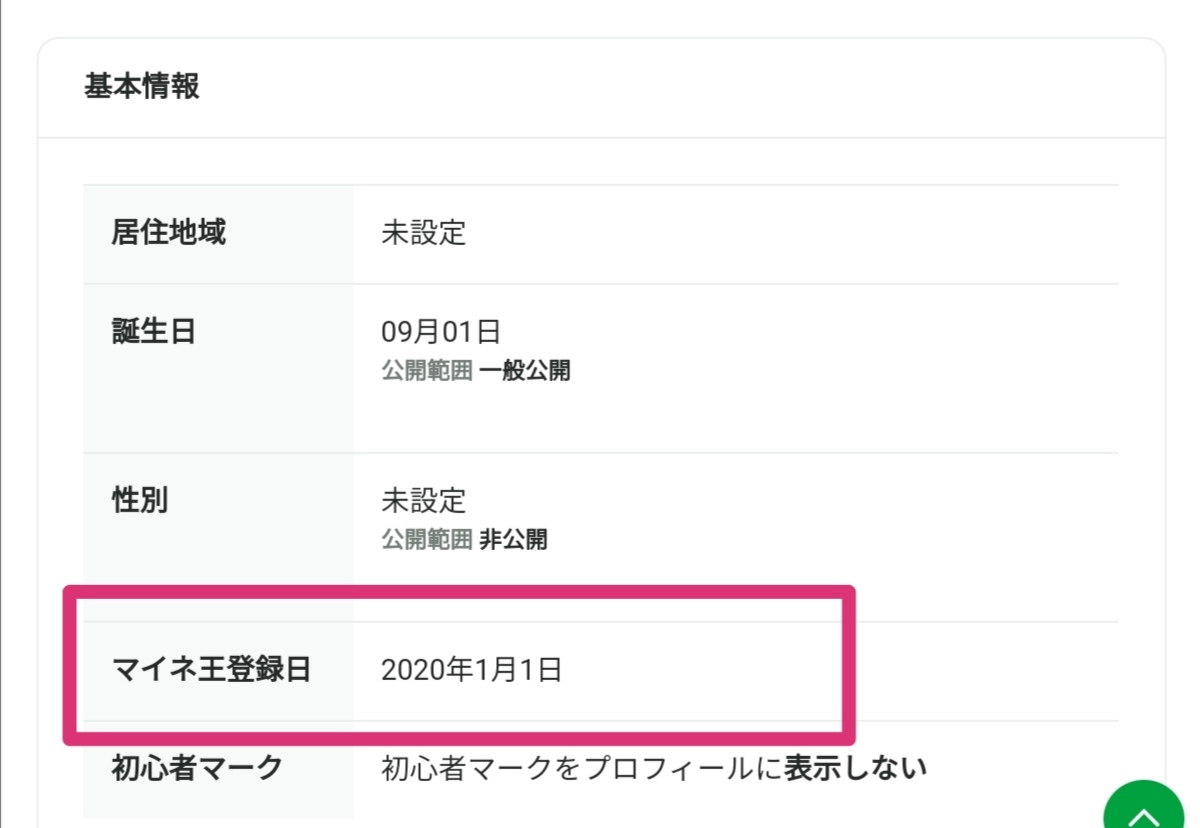Click the birthday value 09月01日

[x=440, y=332]
